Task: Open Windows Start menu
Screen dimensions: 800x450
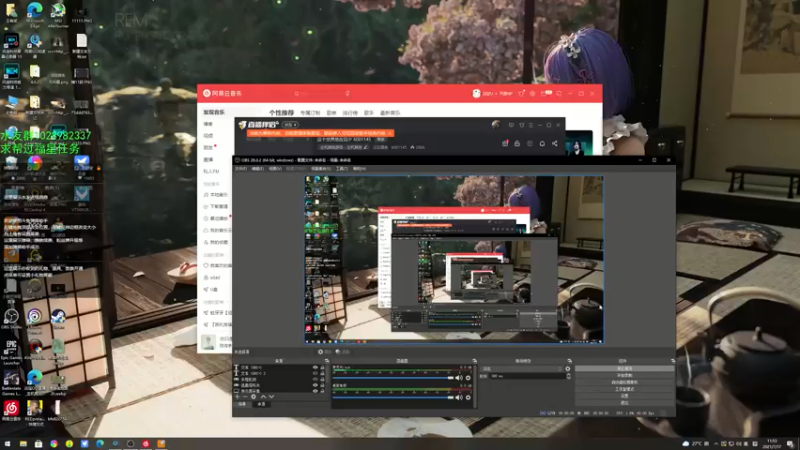Action: tap(7, 444)
